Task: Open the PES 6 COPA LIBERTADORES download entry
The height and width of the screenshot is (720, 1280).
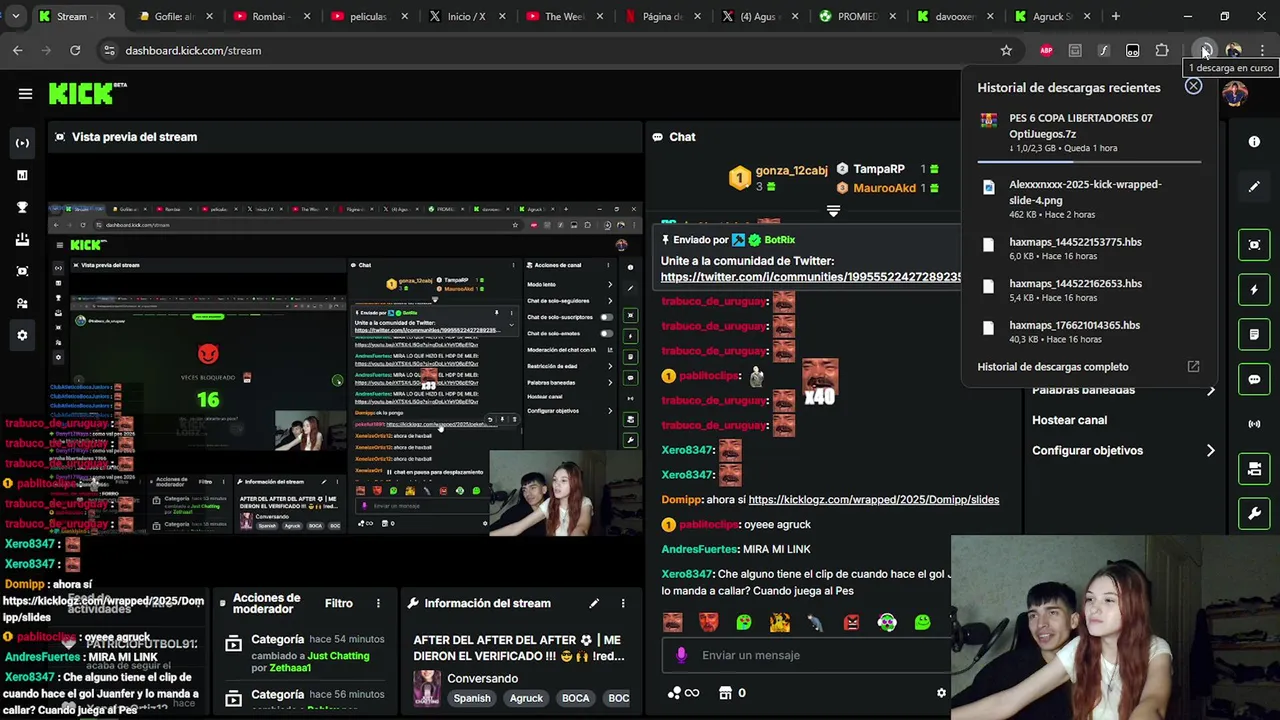Action: pyautogui.click(x=1088, y=134)
